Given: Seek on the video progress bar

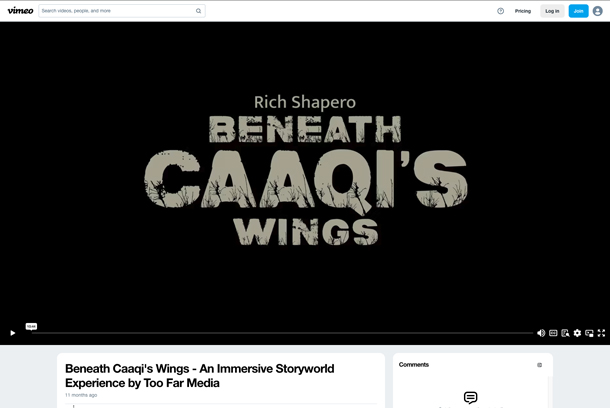Looking at the screenshot, I should pyautogui.click(x=282, y=333).
